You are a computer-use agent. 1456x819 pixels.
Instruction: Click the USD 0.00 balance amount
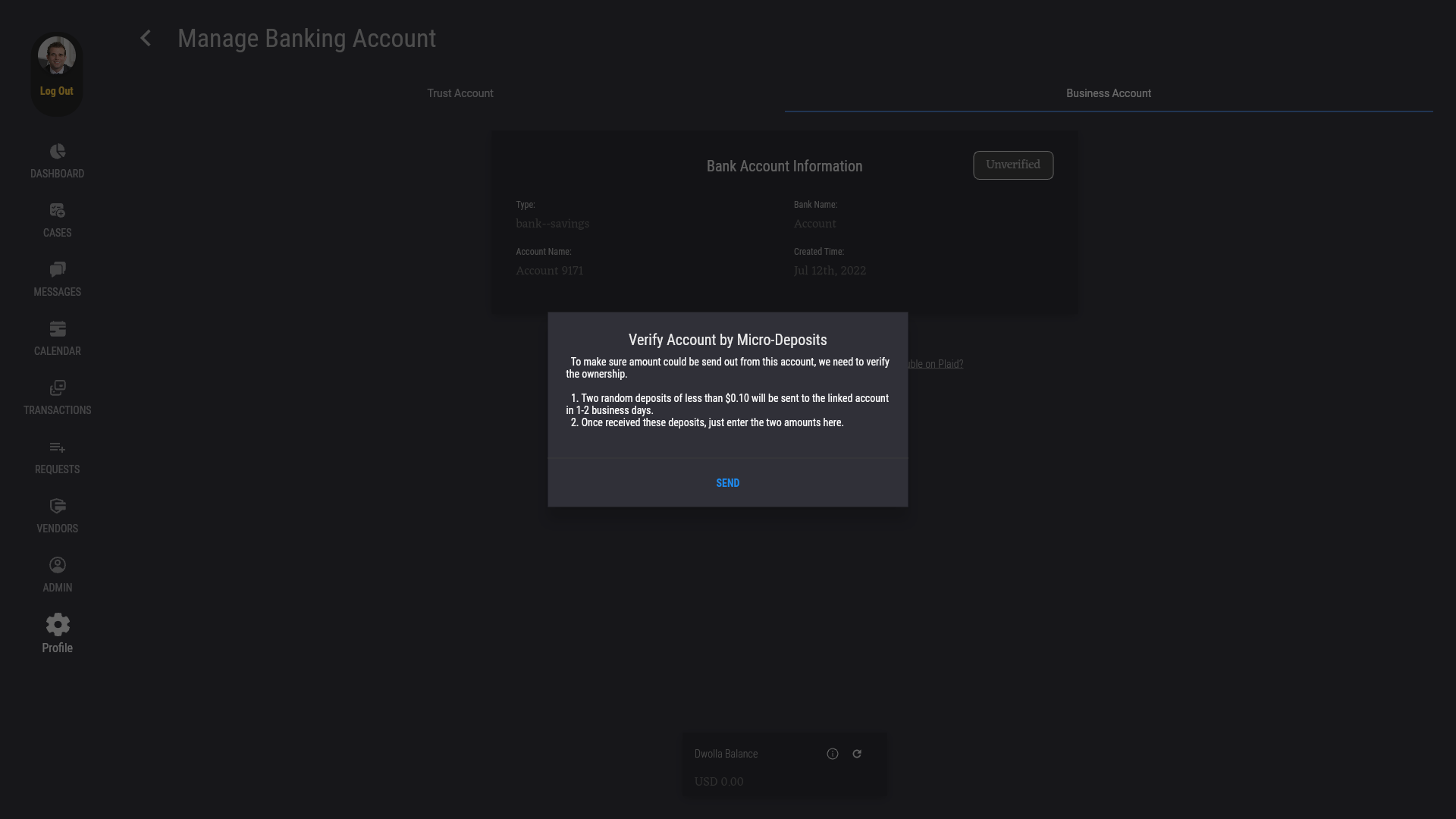719,782
